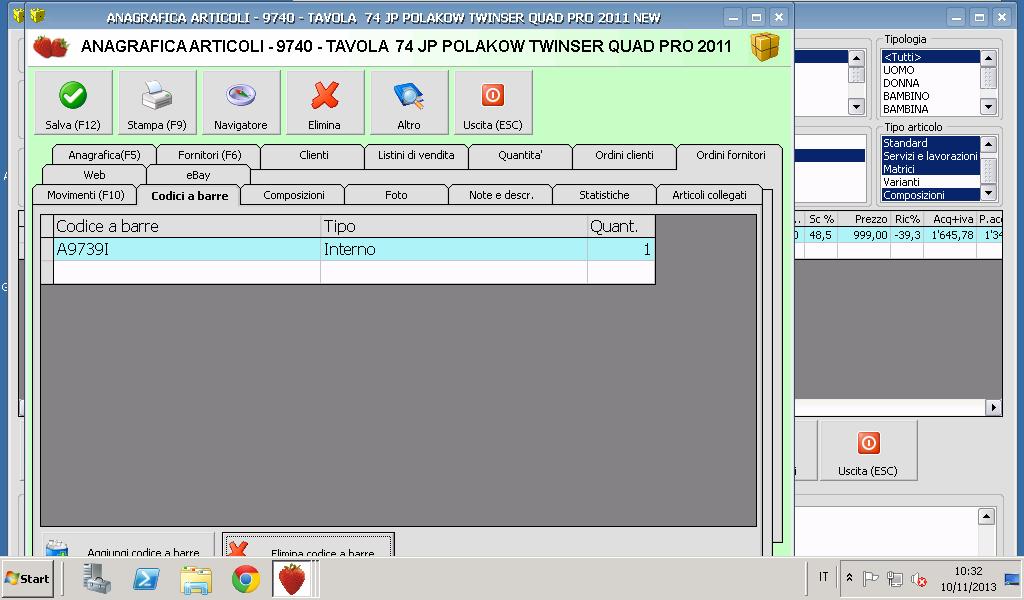Click the muted speaker tray icon
The height and width of the screenshot is (600, 1024).
coord(919,579)
